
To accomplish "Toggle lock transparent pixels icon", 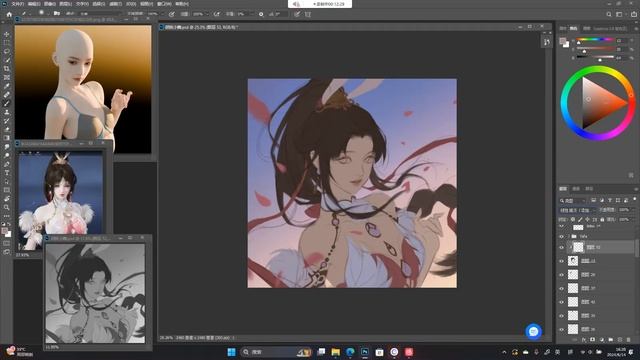I will pos(572,220).
